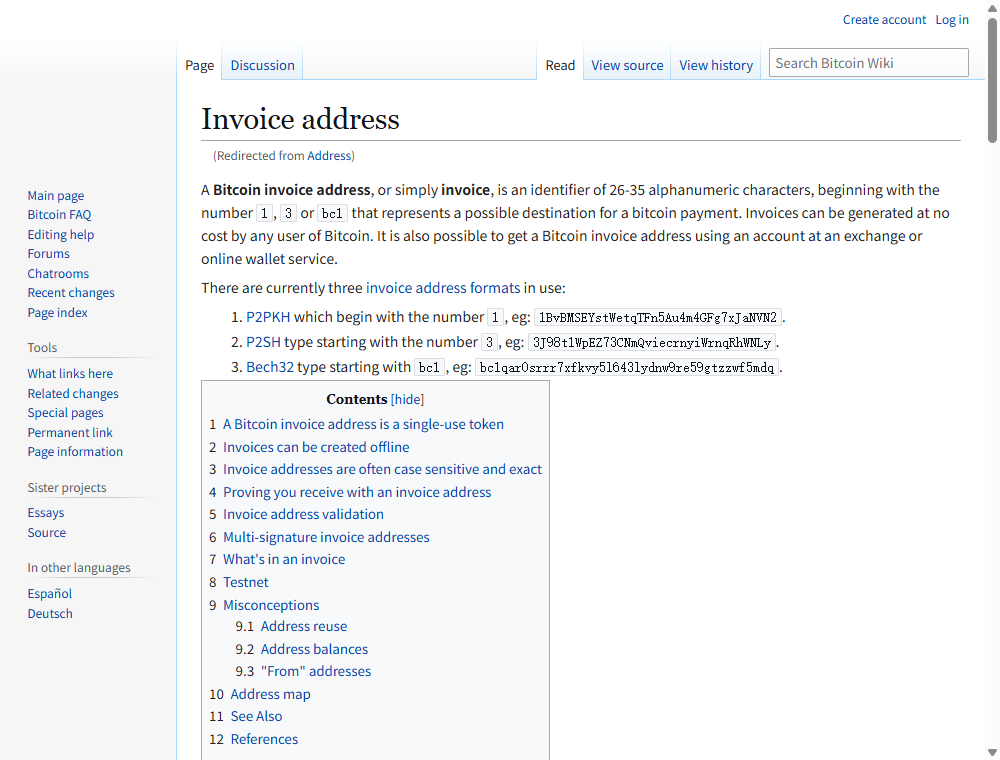Viewport: 1000px width, 760px height.
Task: Jump to the Testnet section
Action: coord(246,582)
